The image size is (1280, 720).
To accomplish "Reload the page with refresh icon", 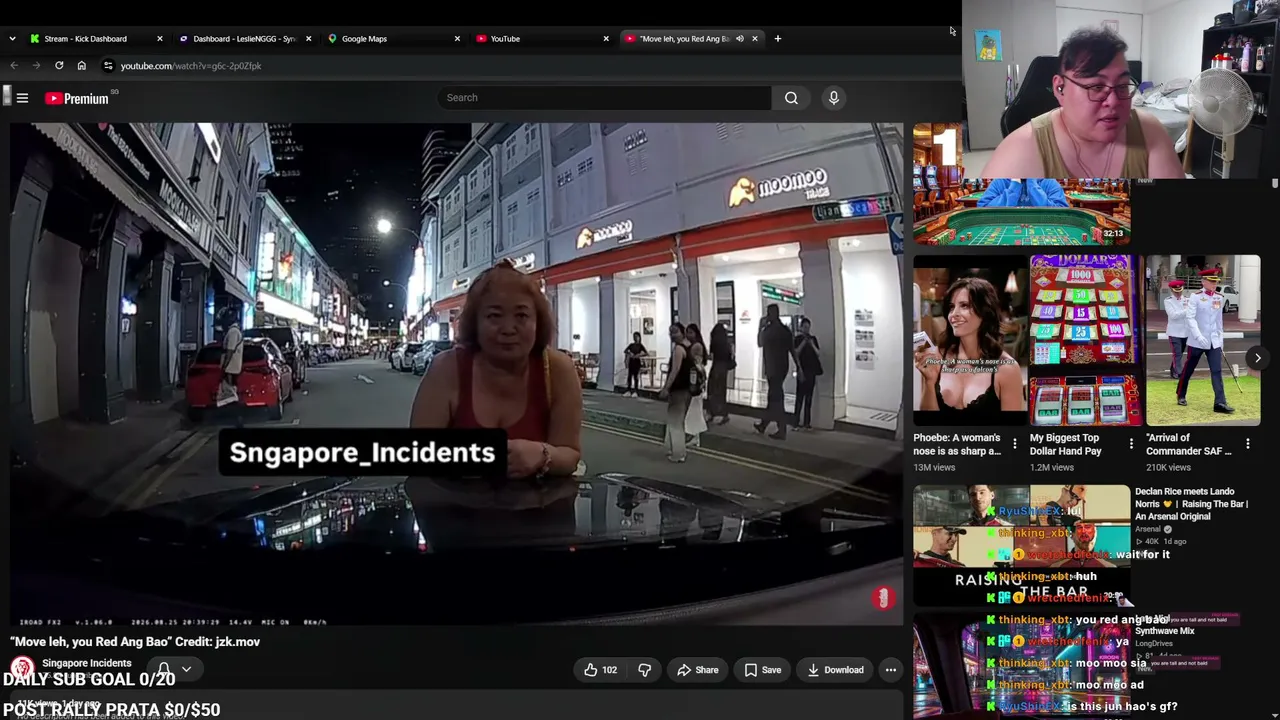I will [x=59, y=66].
